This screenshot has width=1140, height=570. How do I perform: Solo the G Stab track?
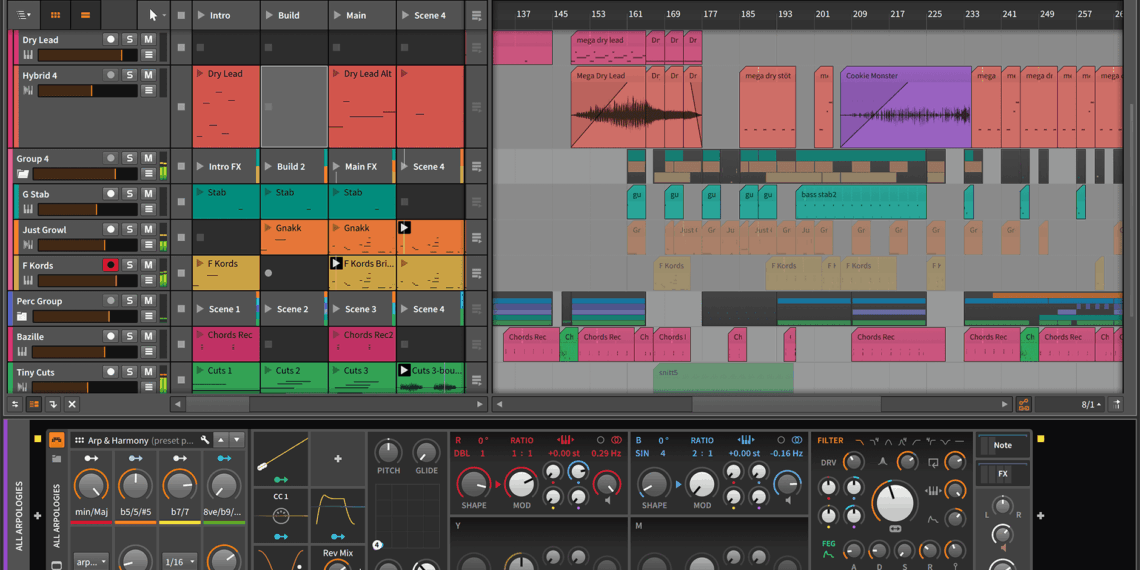129,194
